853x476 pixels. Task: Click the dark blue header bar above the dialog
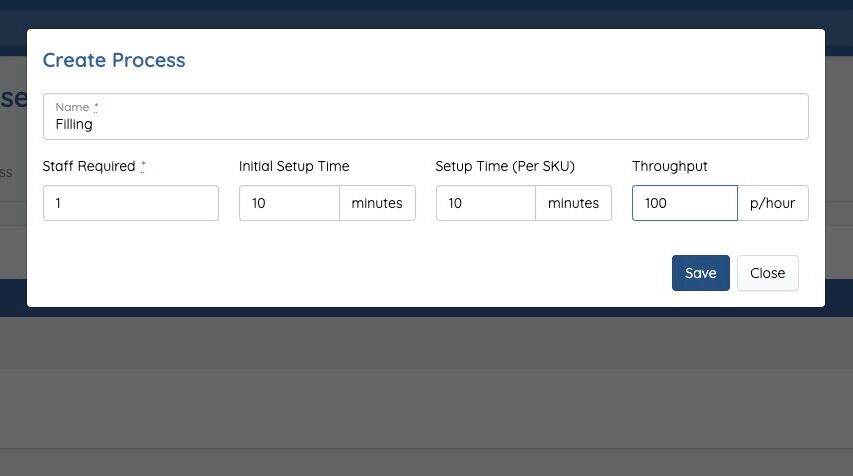[x=426, y=12]
